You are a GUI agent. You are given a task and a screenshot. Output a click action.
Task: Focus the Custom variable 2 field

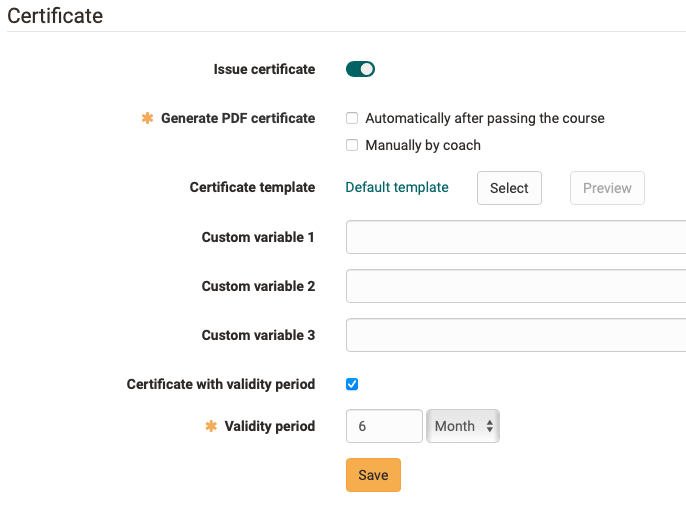(516, 286)
